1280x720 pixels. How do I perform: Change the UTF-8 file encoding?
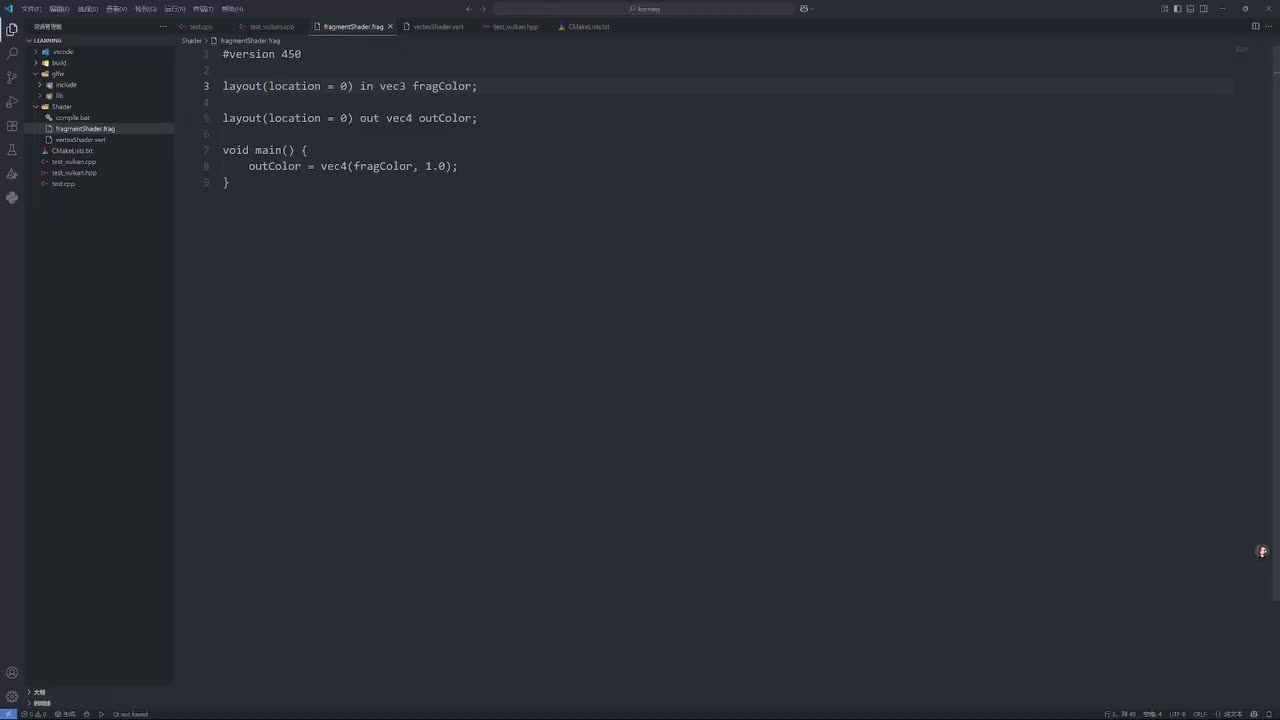[x=1177, y=714]
